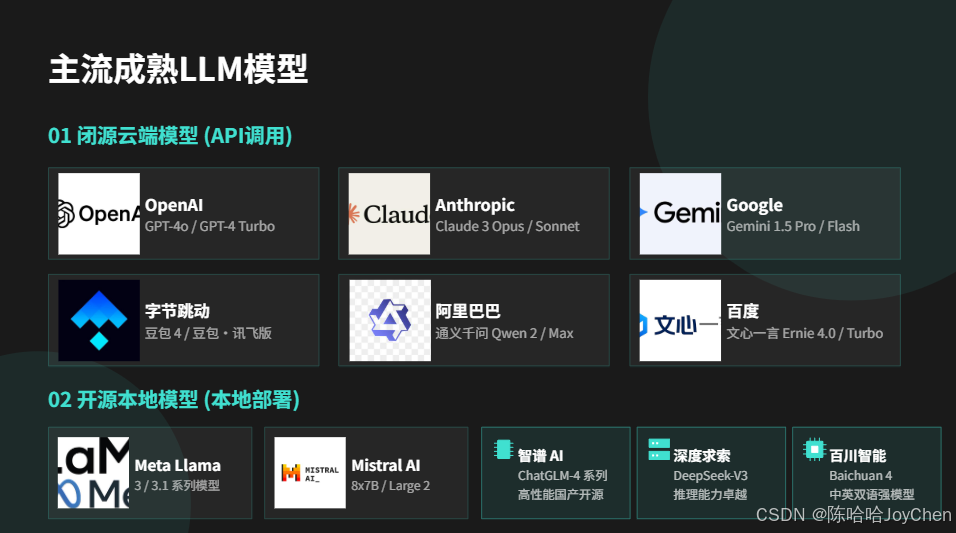This screenshot has width=956, height=533.
Task: Click the Mistral AI logo image
Action: (x=310, y=473)
